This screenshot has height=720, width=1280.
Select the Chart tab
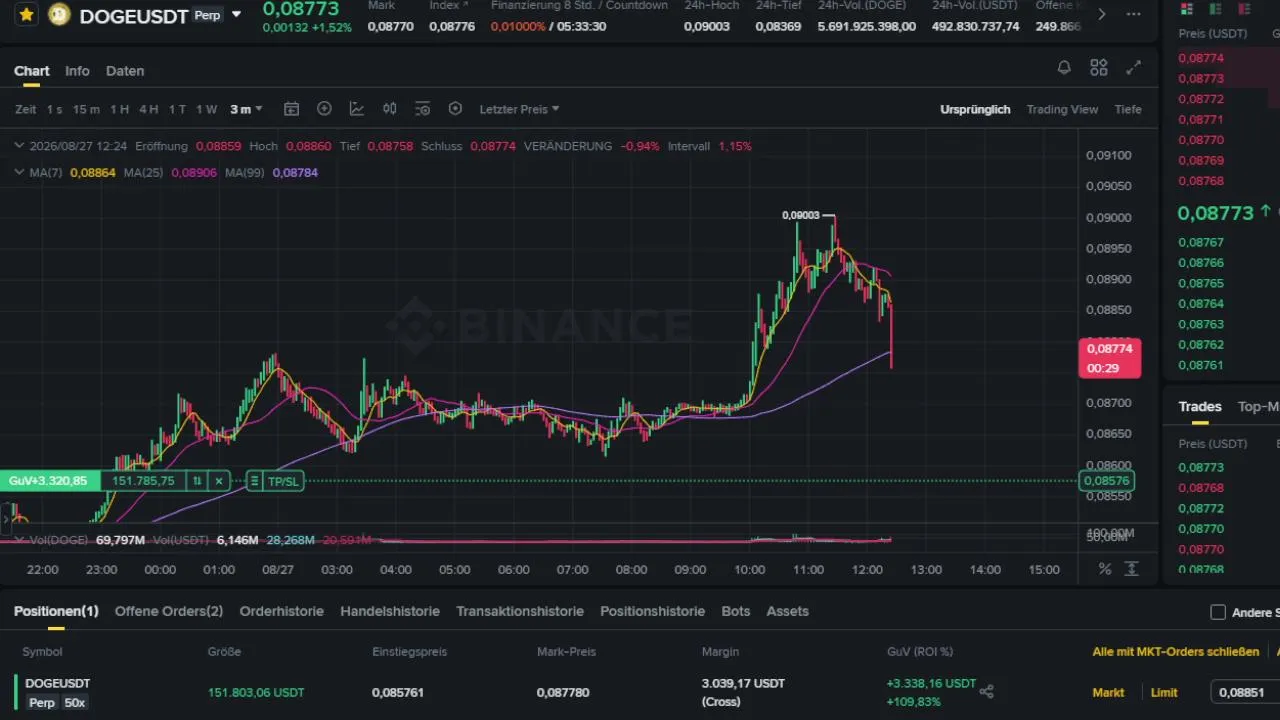pyautogui.click(x=32, y=71)
